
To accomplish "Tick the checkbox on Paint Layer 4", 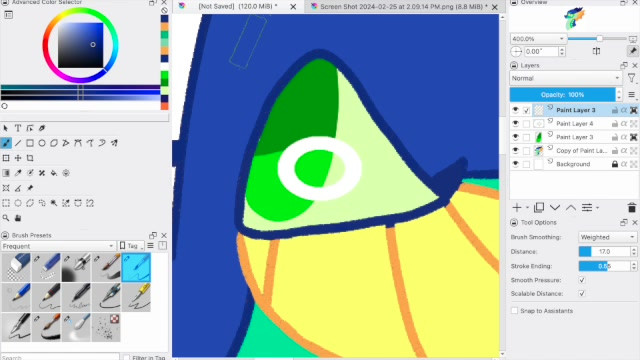I will point(527,124).
